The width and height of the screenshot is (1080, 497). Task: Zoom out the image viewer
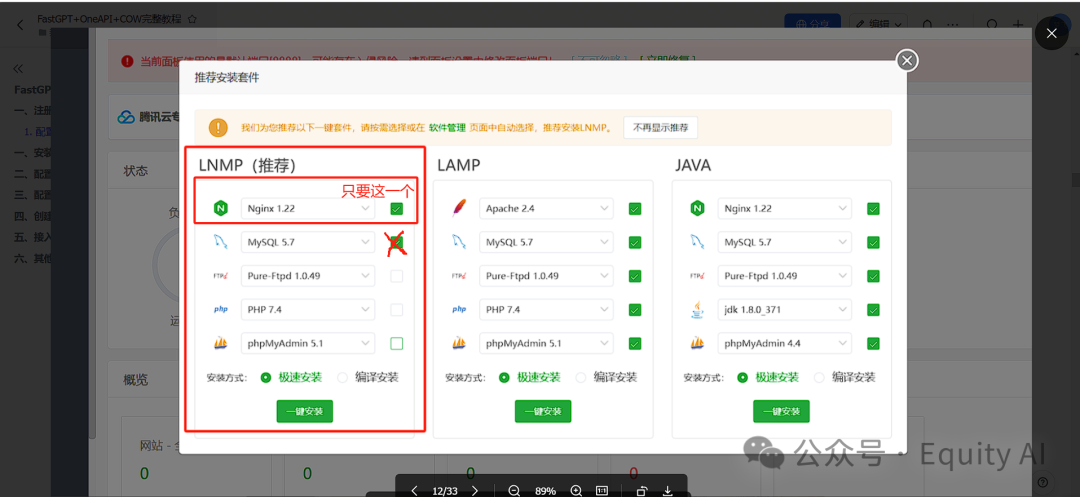coord(514,491)
